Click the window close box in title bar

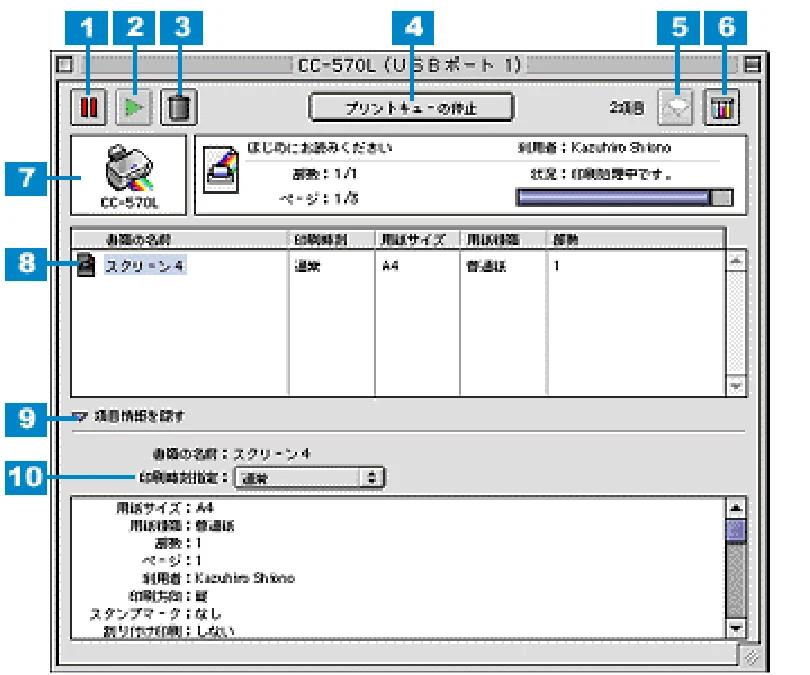pyautogui.click(x=65, y=65)
